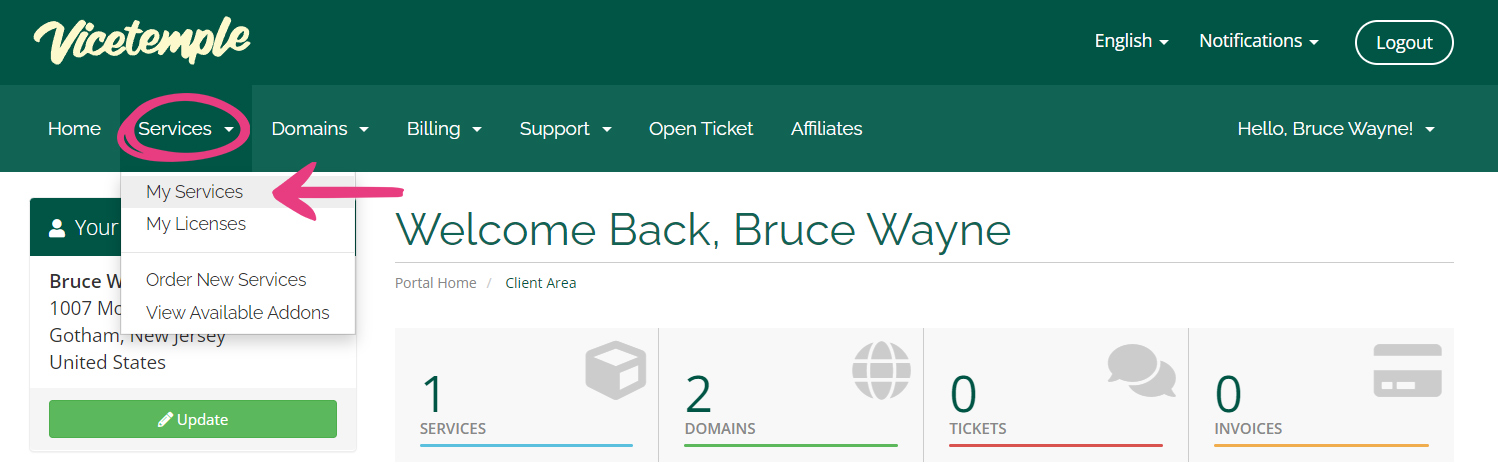Screen dimensions: 1498x476
Task: Click the Logout button
Action: [x=1404, y=42]
